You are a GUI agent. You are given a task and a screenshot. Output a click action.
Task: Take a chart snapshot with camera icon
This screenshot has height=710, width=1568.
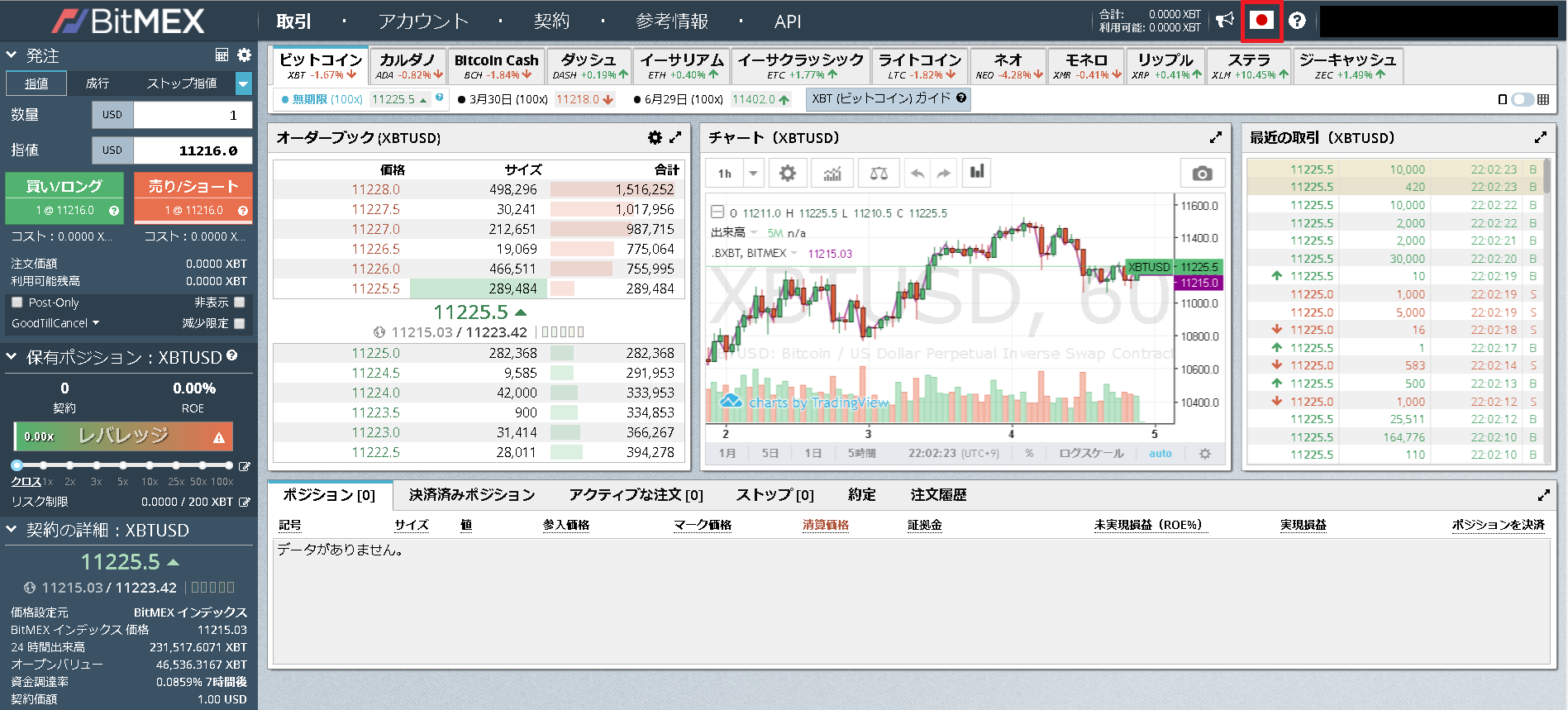(1202, 173)
